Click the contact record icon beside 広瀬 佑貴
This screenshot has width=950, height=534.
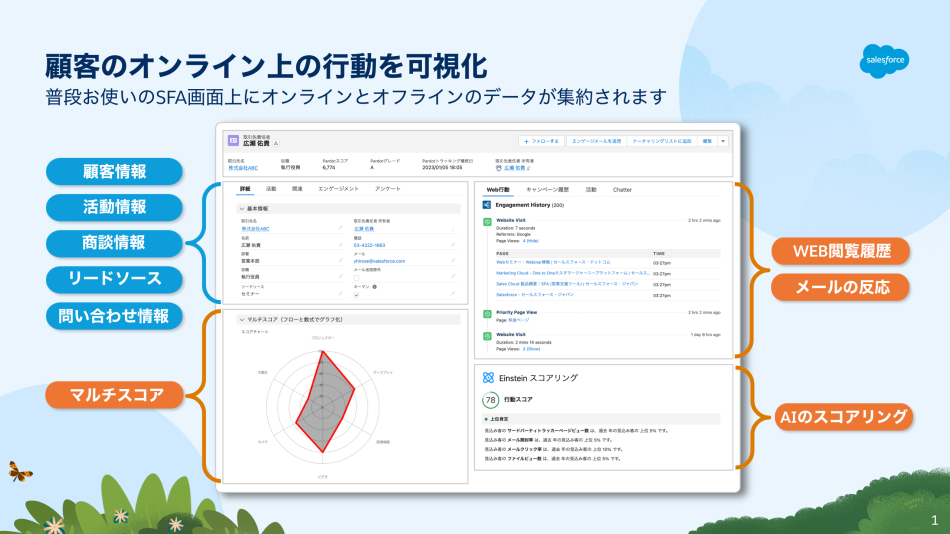(x=233, y=141)
